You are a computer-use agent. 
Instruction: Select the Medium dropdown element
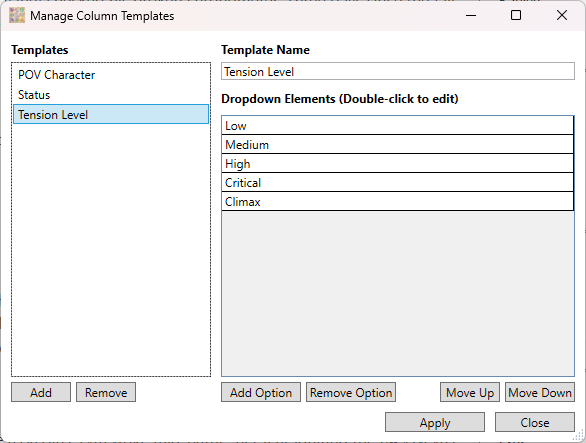[x=398, y=145]
